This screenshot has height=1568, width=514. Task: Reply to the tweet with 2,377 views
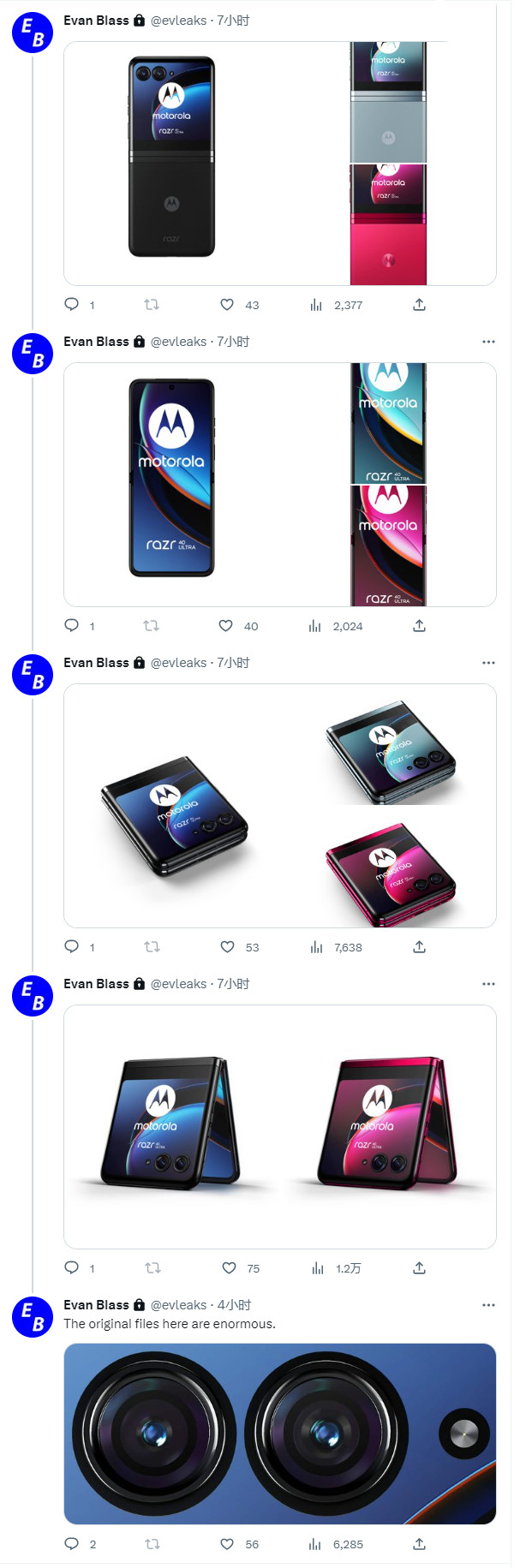pos(72,305)
